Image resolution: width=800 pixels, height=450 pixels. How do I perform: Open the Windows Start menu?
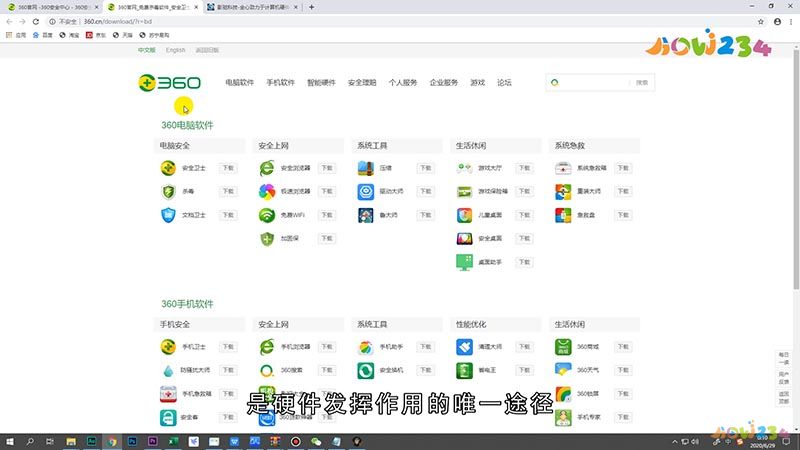tap(10, 441)
